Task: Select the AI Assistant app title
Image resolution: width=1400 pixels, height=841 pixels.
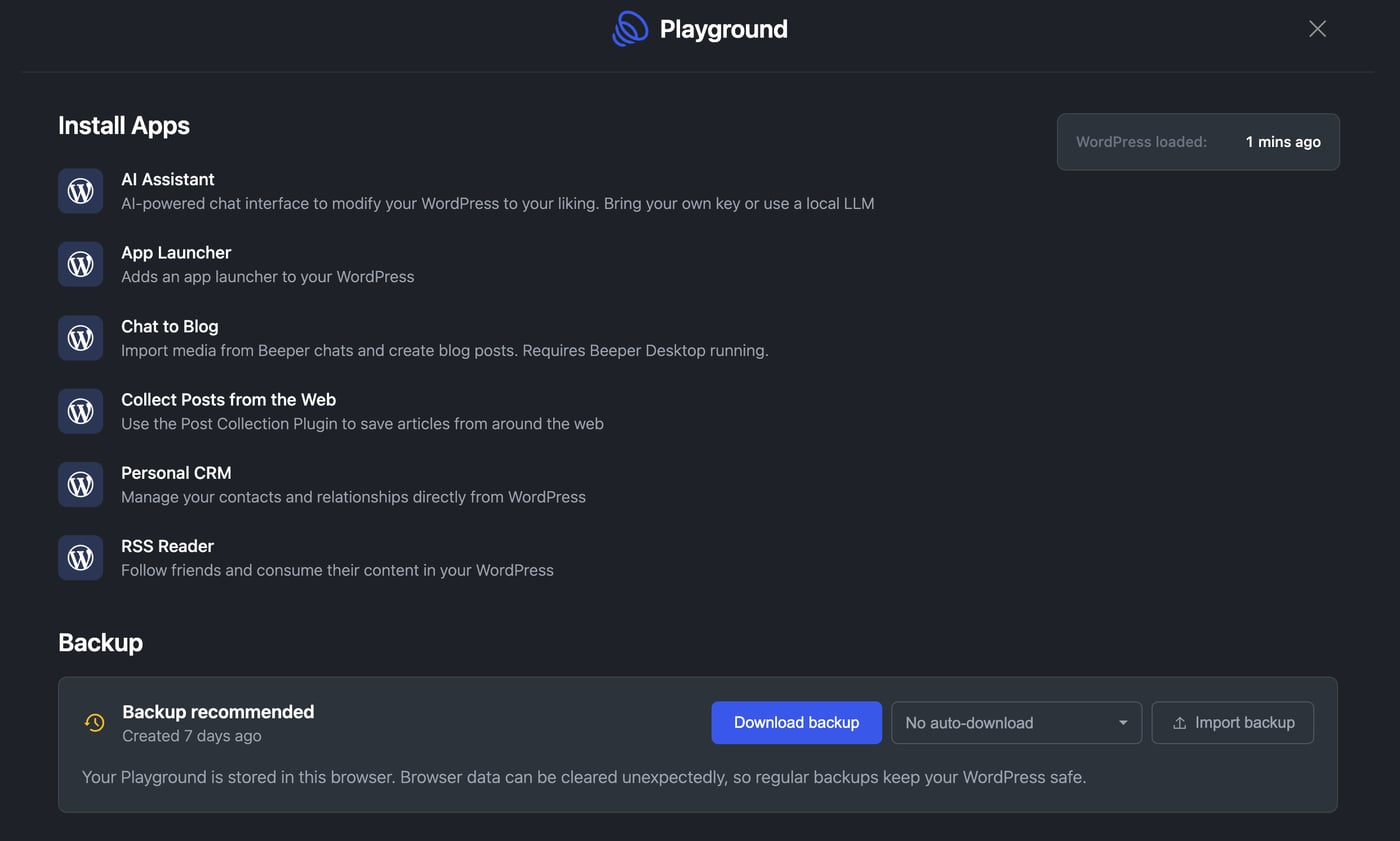Action: (168, 180)
